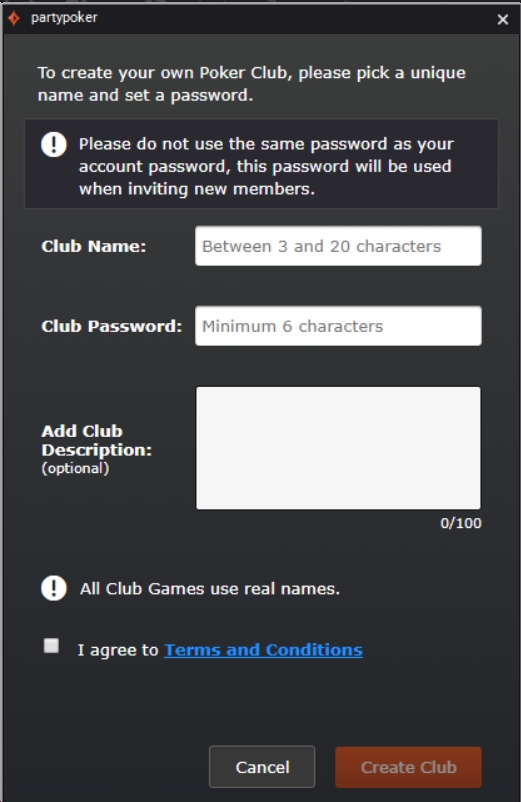
Task: Click the exclamation icon next to real names notice
Action: 54,588
